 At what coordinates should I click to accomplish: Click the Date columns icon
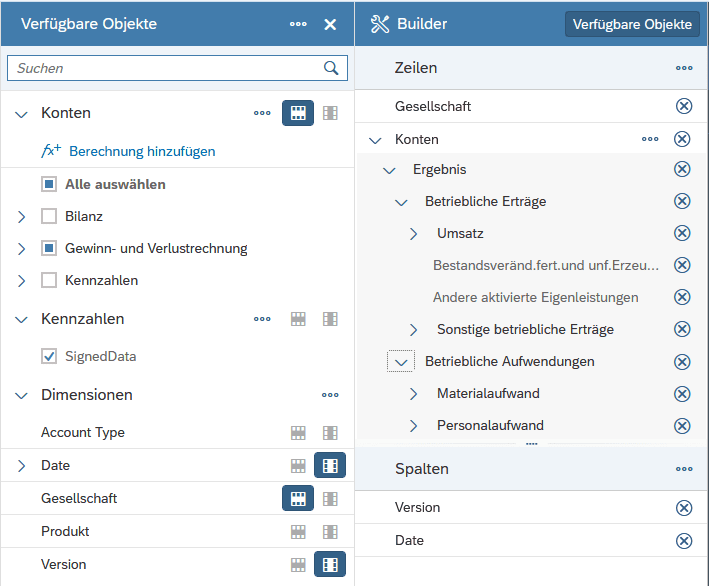point(330,465)
